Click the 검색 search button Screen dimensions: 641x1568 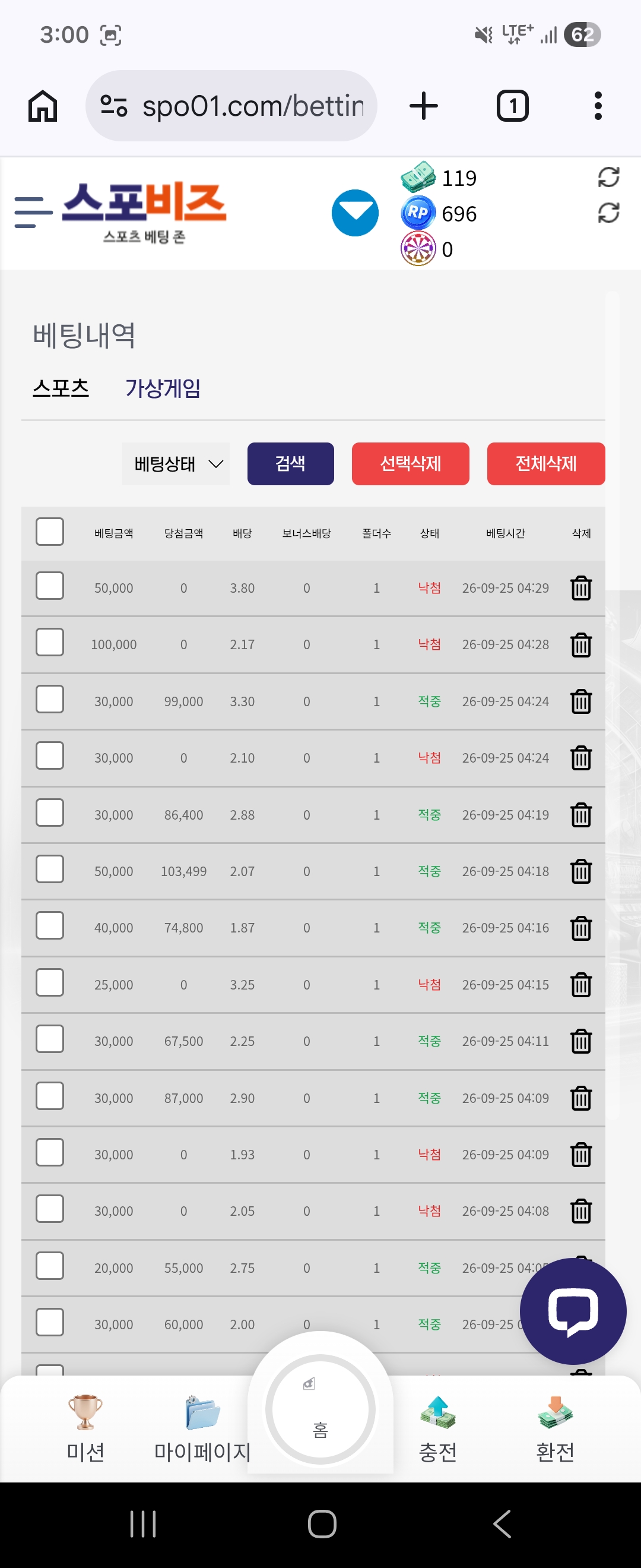click(291, 464)
